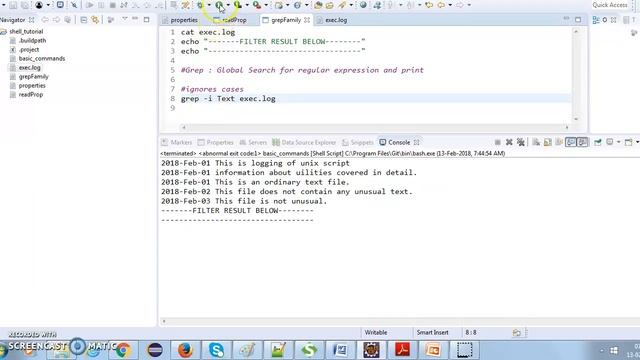Close the Console view tab

[x=416, y=142]
